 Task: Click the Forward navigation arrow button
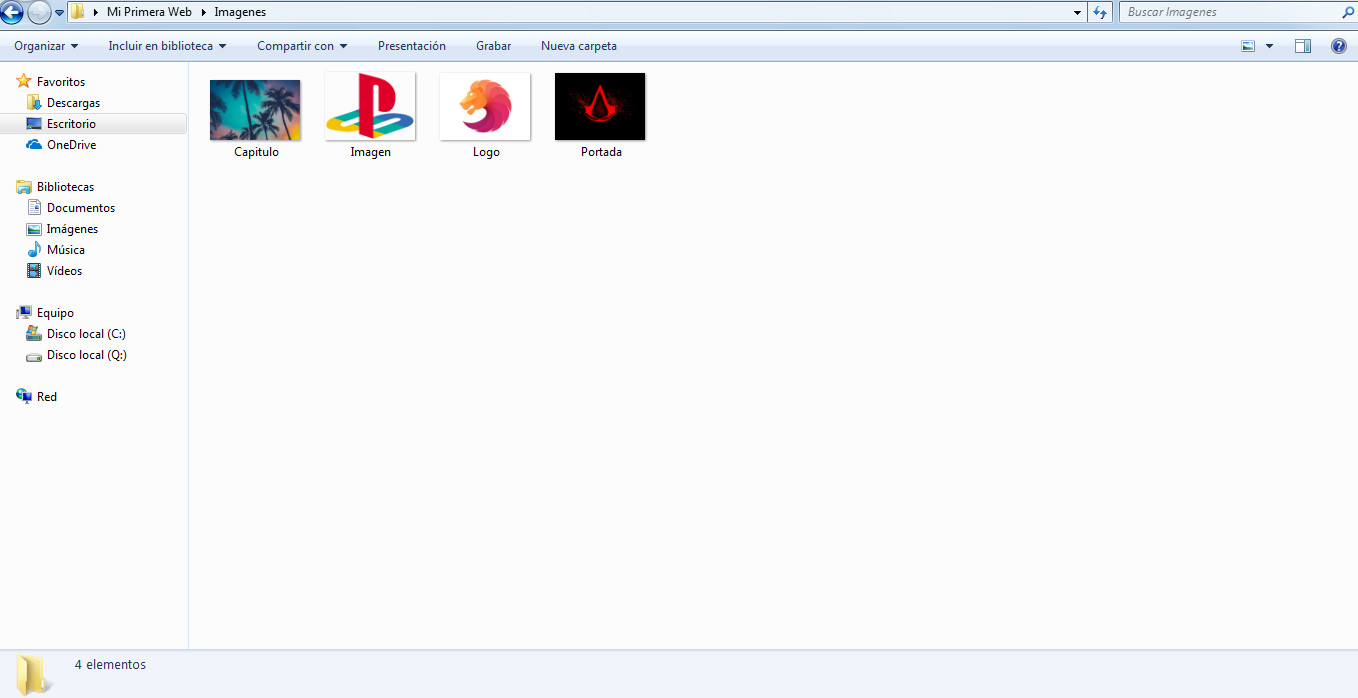[x=39, y=13]
